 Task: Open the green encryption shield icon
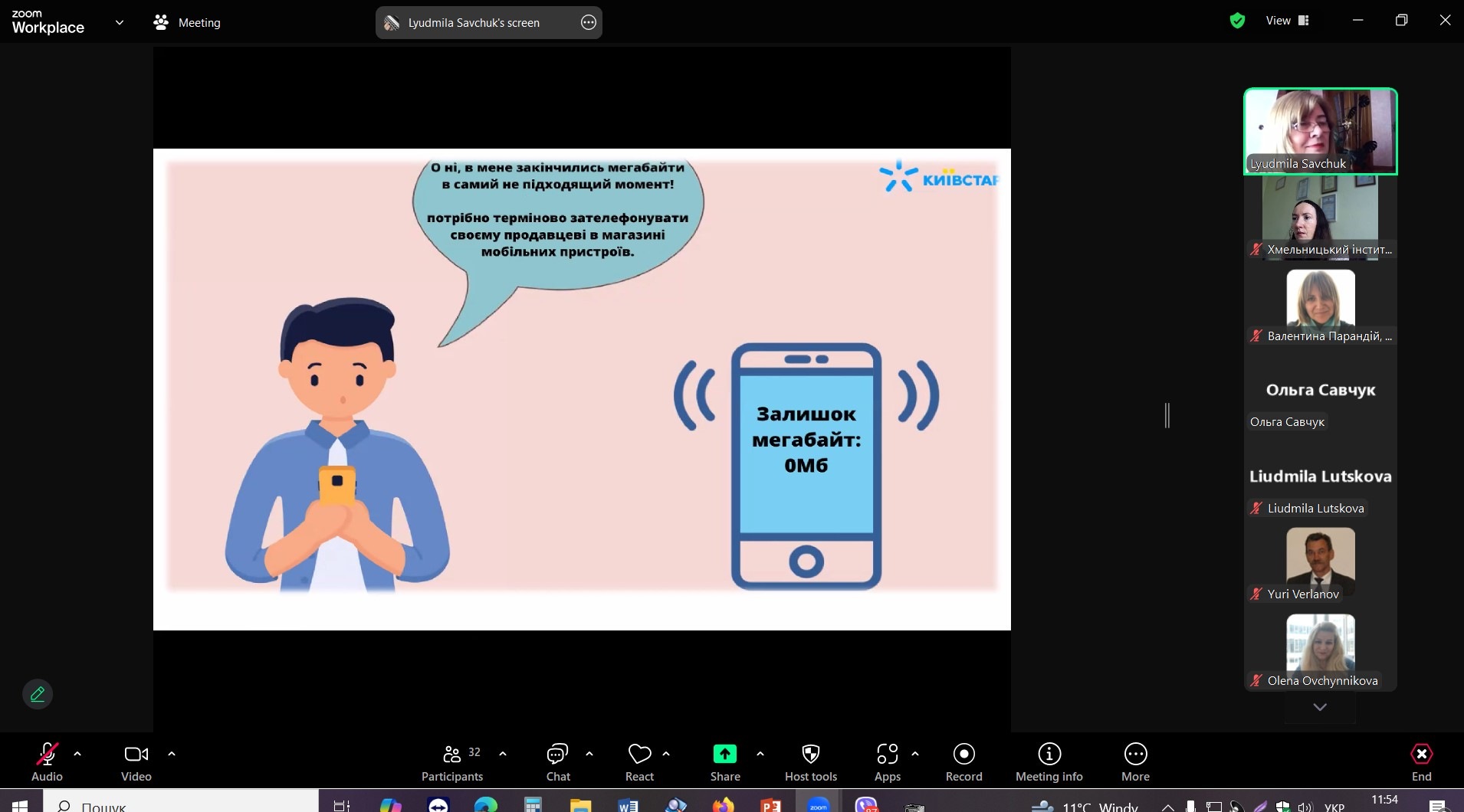pos(1237,21)
